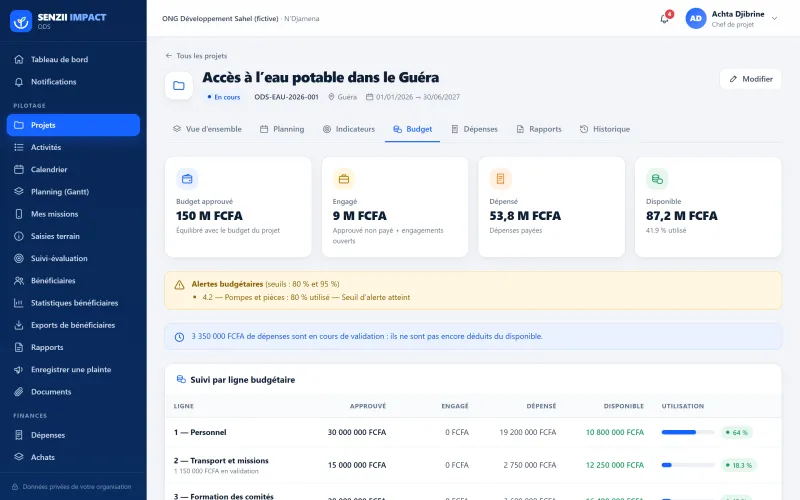Image resolution: width=800 pixels, height=500 pixels.
Task: Click the coins icon beside Suivi par ligne budgétaire
Action: tap(181, 379)
